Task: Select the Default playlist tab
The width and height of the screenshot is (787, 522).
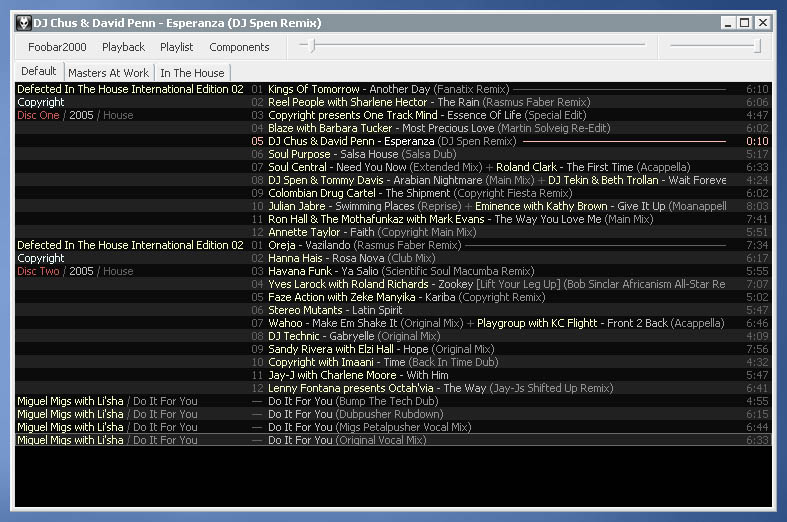Action: [39, 72]
